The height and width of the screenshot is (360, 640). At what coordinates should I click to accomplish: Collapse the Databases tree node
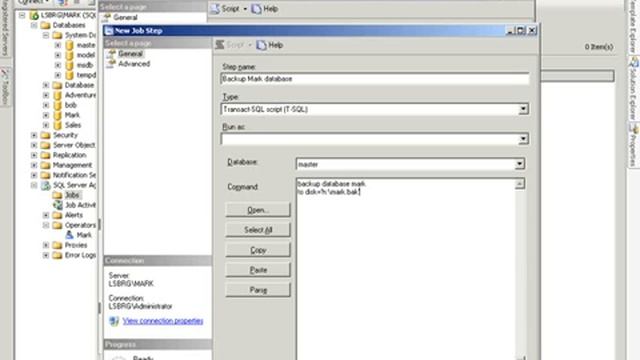click(34, 25)
